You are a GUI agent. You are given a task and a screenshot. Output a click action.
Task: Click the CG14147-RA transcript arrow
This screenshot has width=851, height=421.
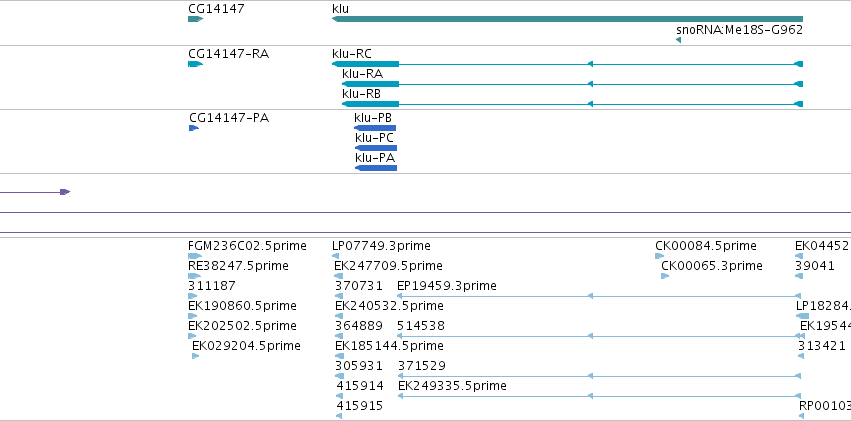[195, 64]
